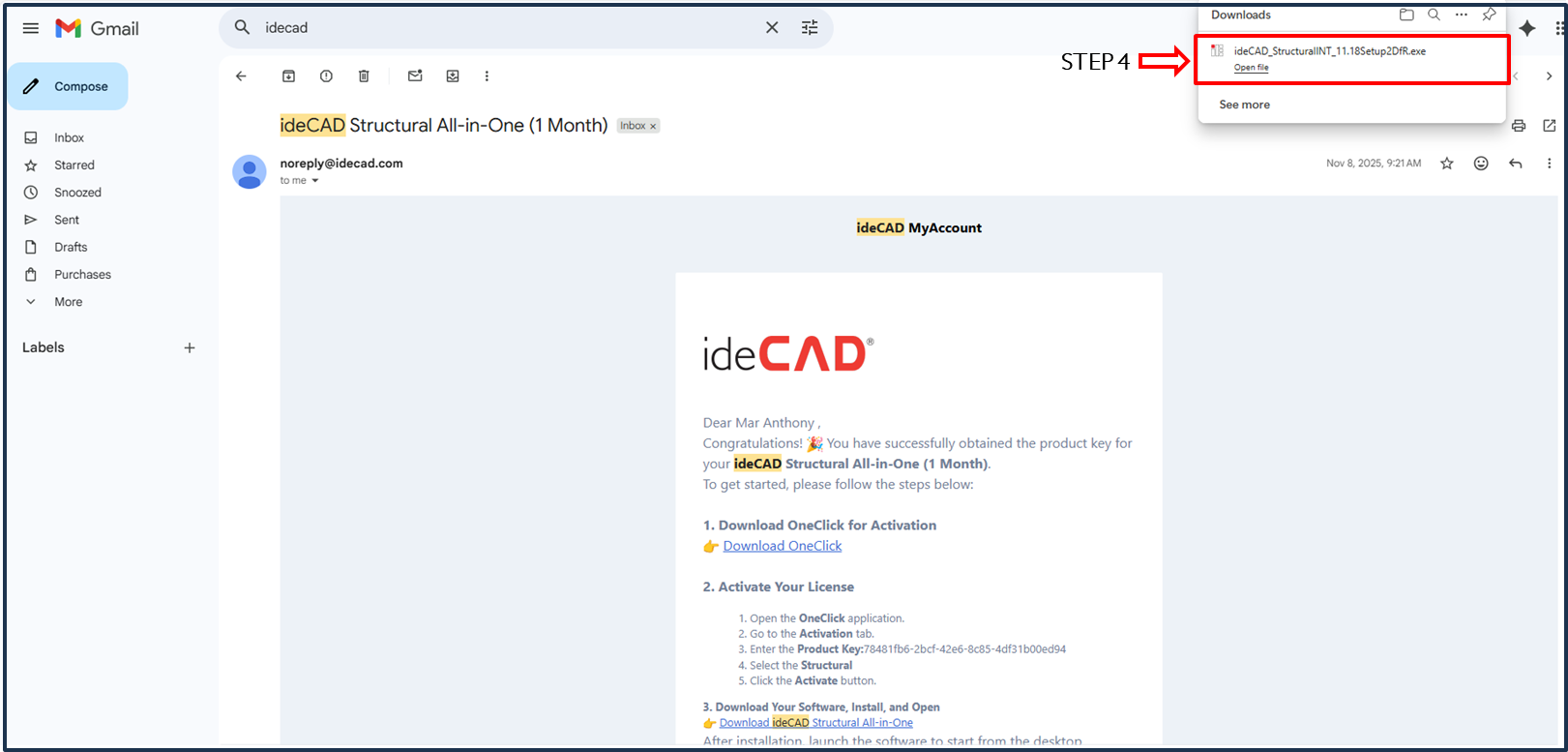1568x752 pixels.
Task: Open the toolbar three-dot More menu
Action: pyautogui.click(x=487, y=75)
